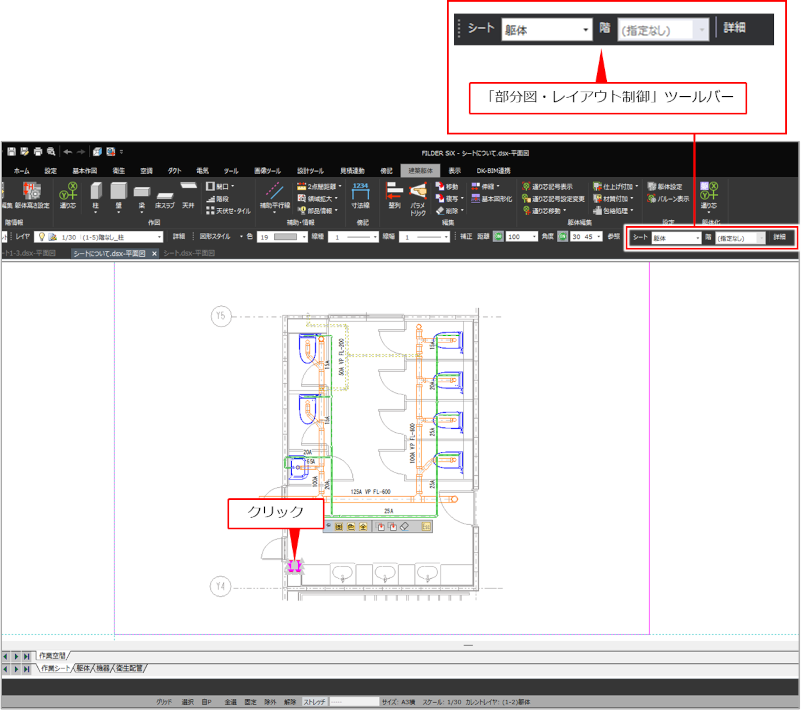
Task: Click the 躯体設定 button in the ribbon
Action: 651,186
